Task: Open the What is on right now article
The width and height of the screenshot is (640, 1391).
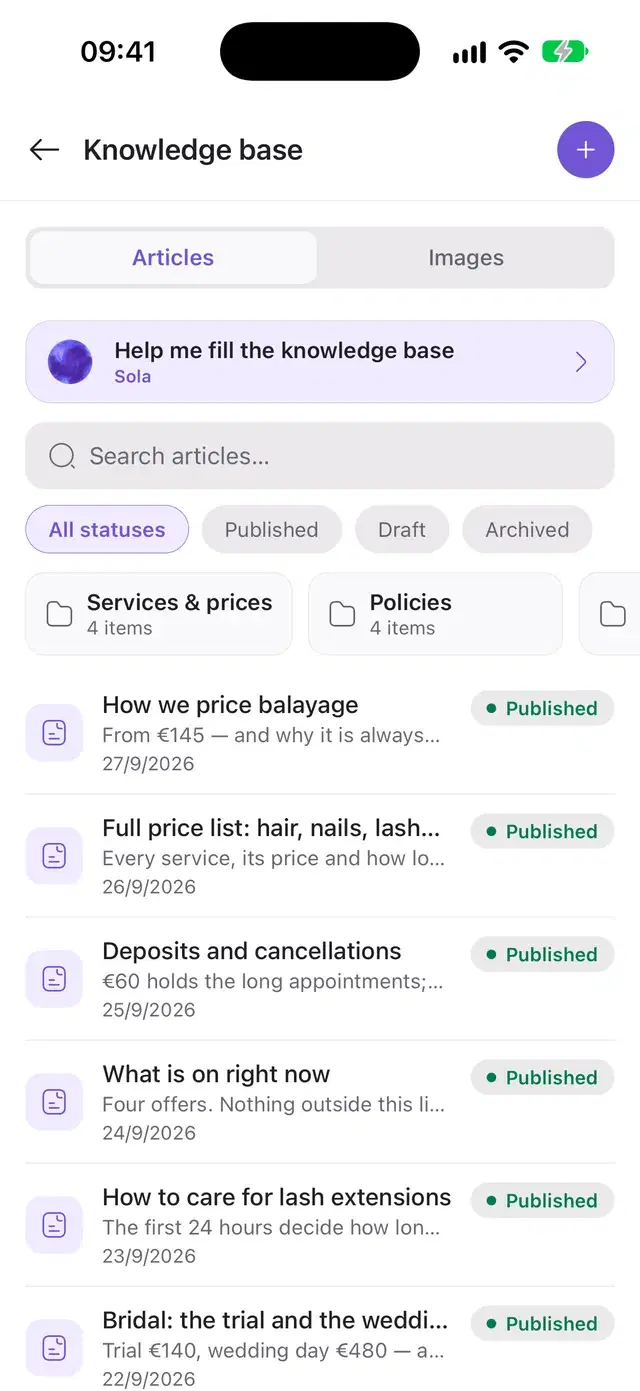Action: (320, 1102)
